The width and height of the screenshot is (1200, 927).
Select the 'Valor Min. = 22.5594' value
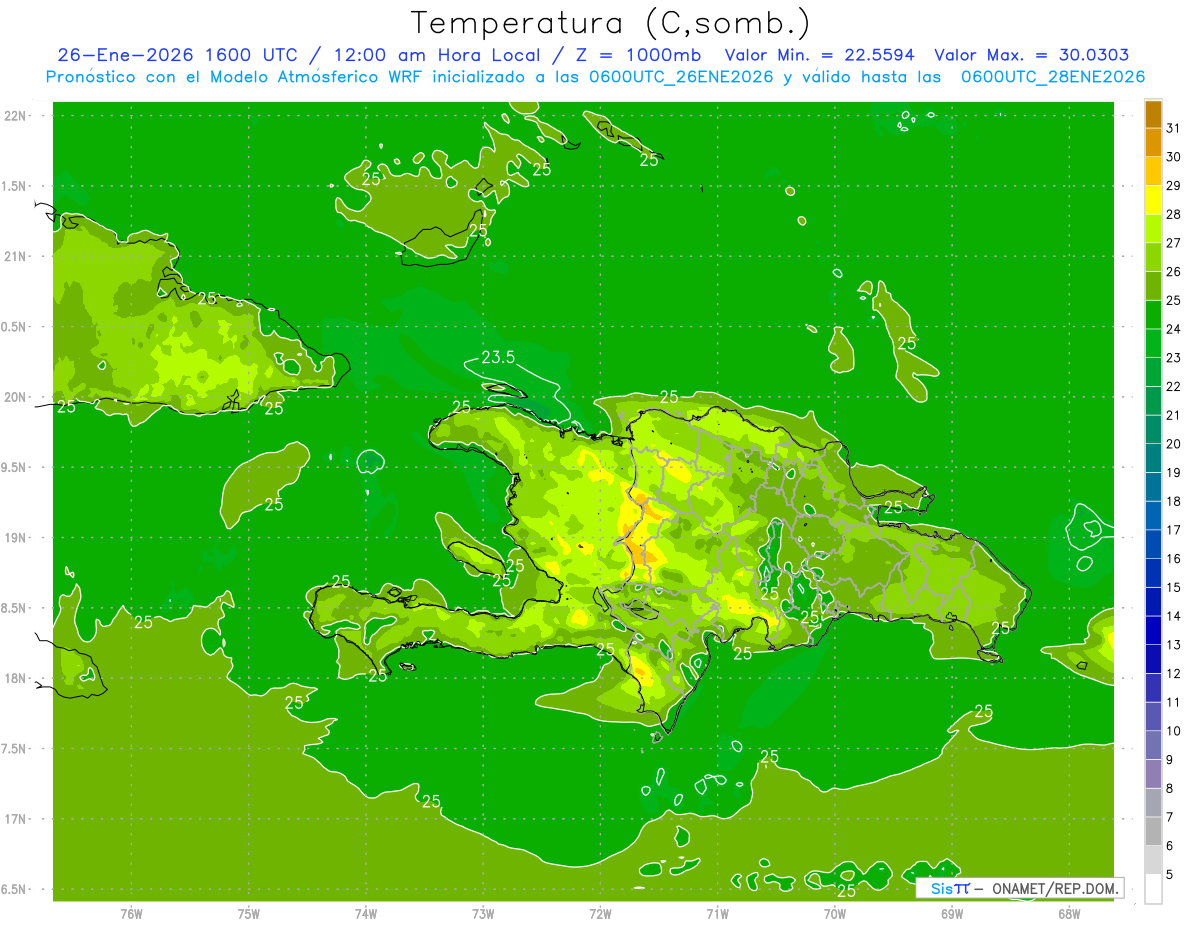(x=819, y=56)
